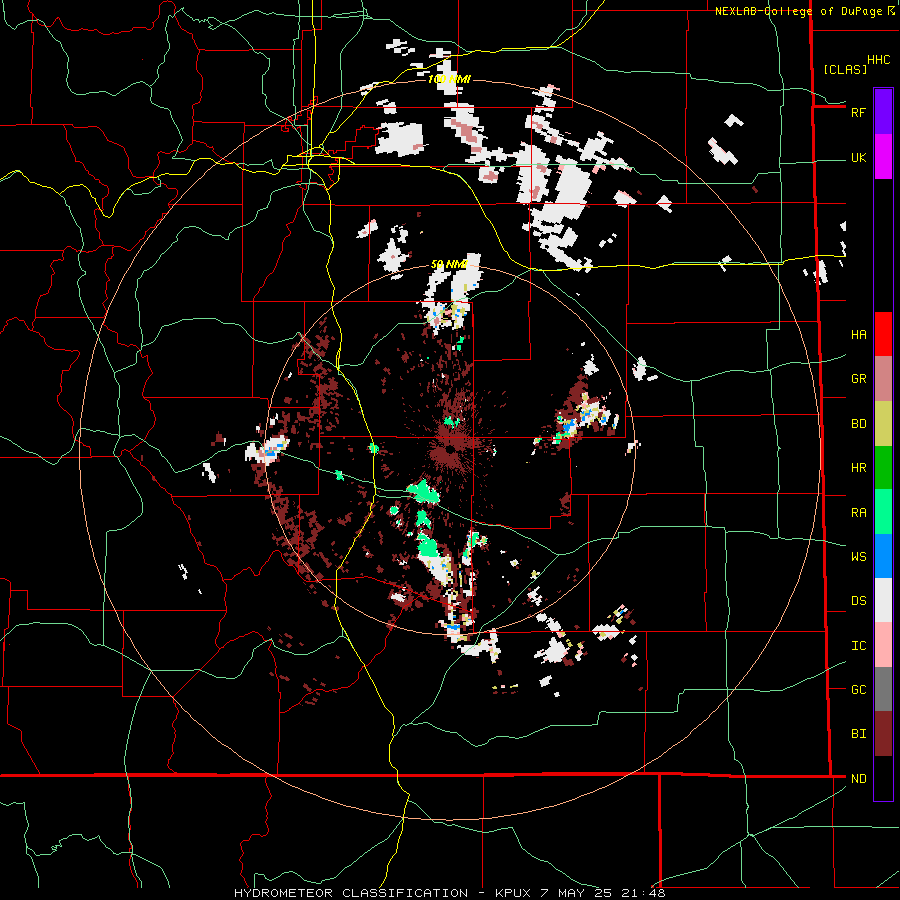Click the HHC product code text
The width and height of the screenshot is (900, 900).
[x=878, y=60]
